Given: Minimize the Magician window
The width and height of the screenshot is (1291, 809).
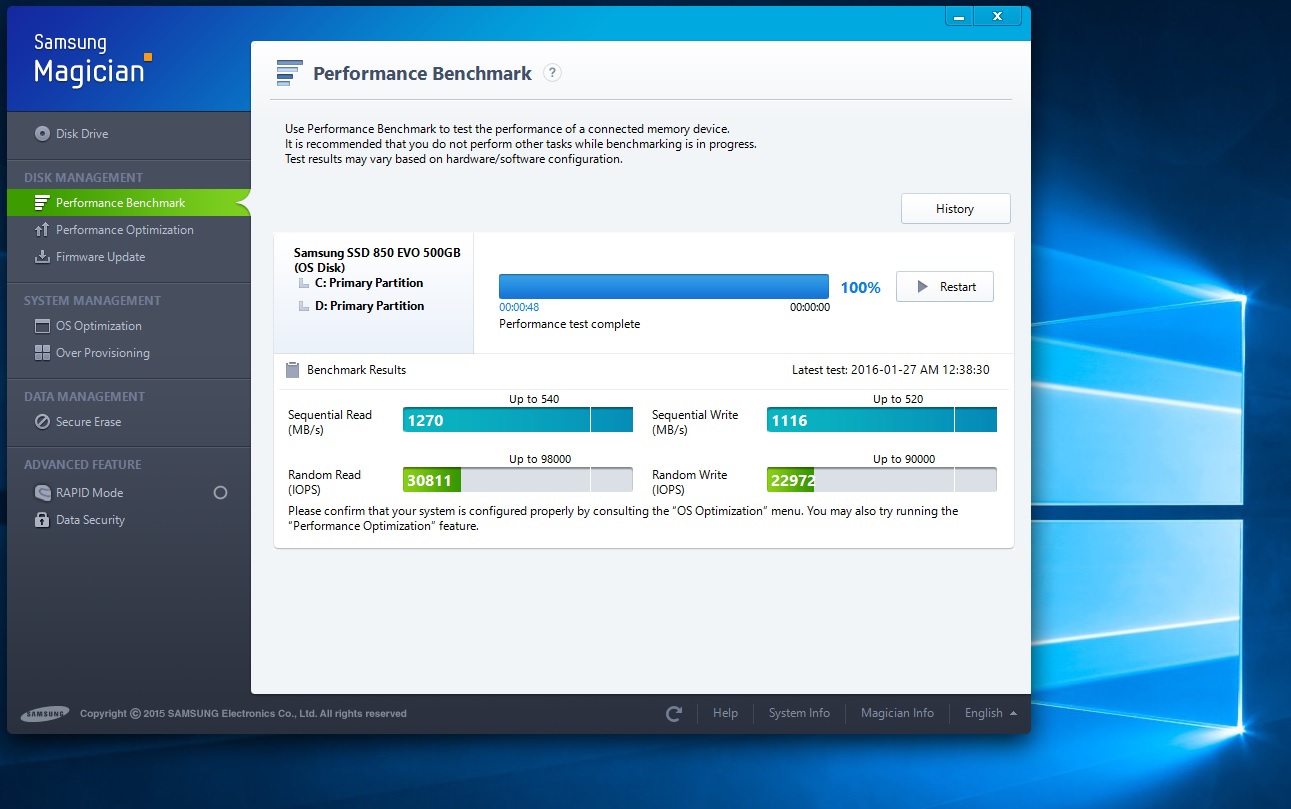Looking at the screenshot, I should (x=958, y=16).
